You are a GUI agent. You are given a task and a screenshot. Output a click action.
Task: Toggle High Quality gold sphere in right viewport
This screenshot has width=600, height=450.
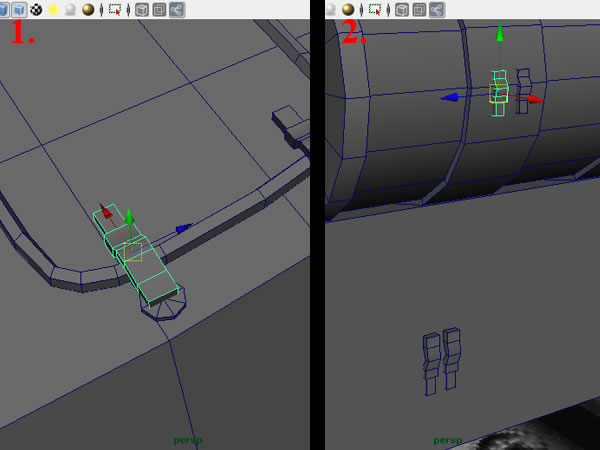tap(348, 10)
